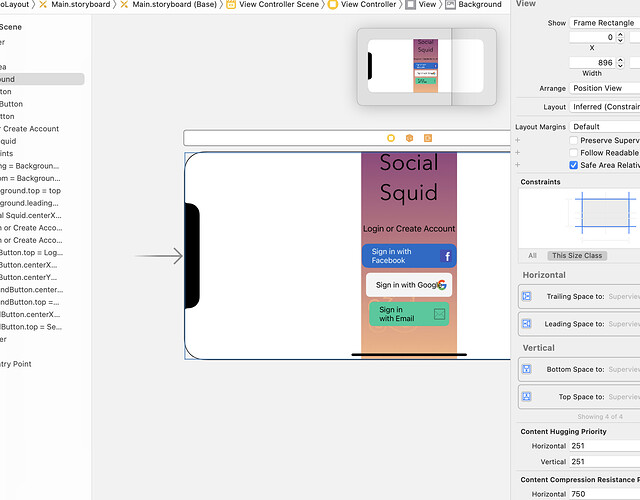Click the Facebook logo on the button

pyautogui.click(x=447, y=256)
